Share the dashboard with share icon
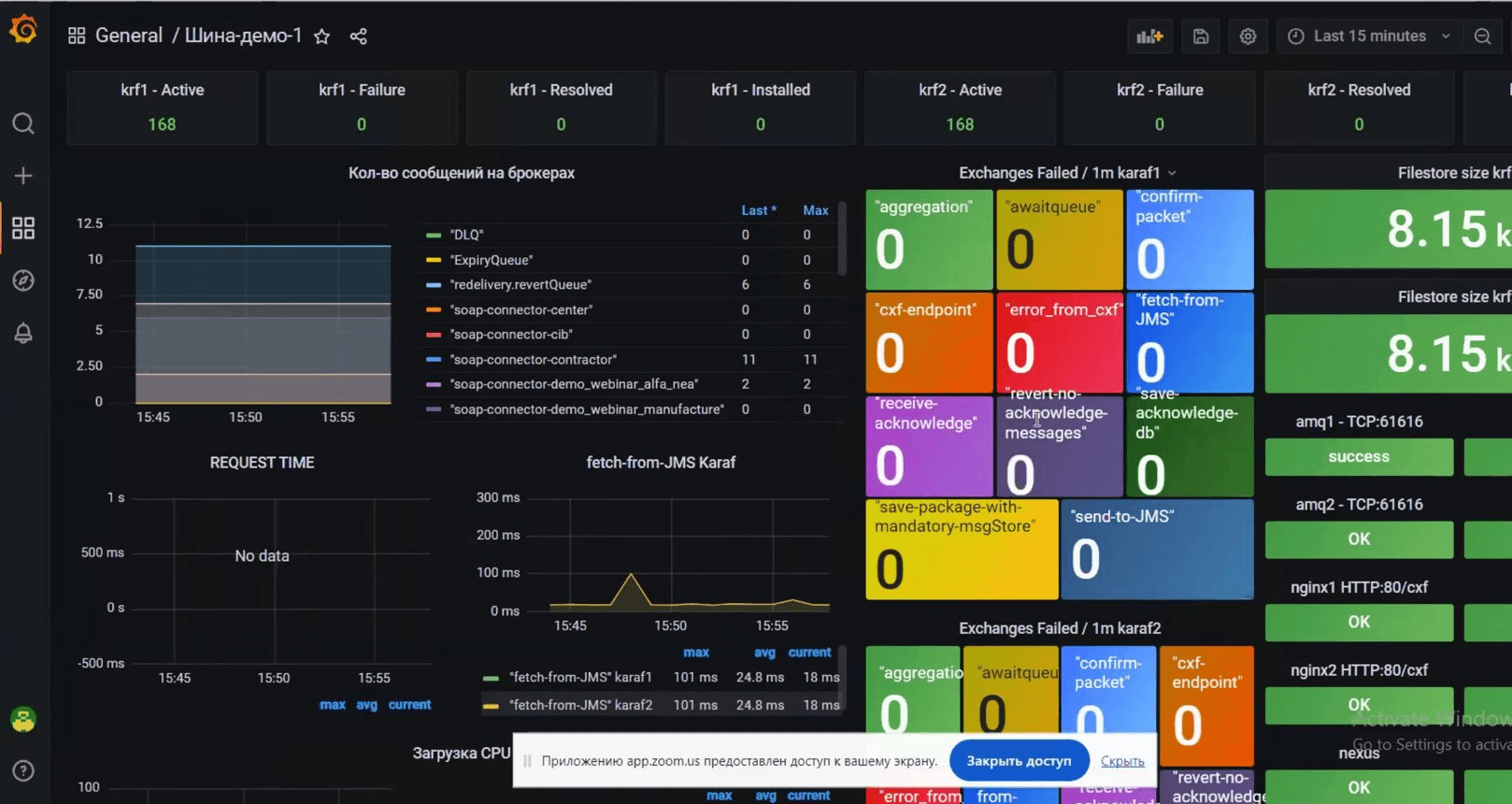 358,36
